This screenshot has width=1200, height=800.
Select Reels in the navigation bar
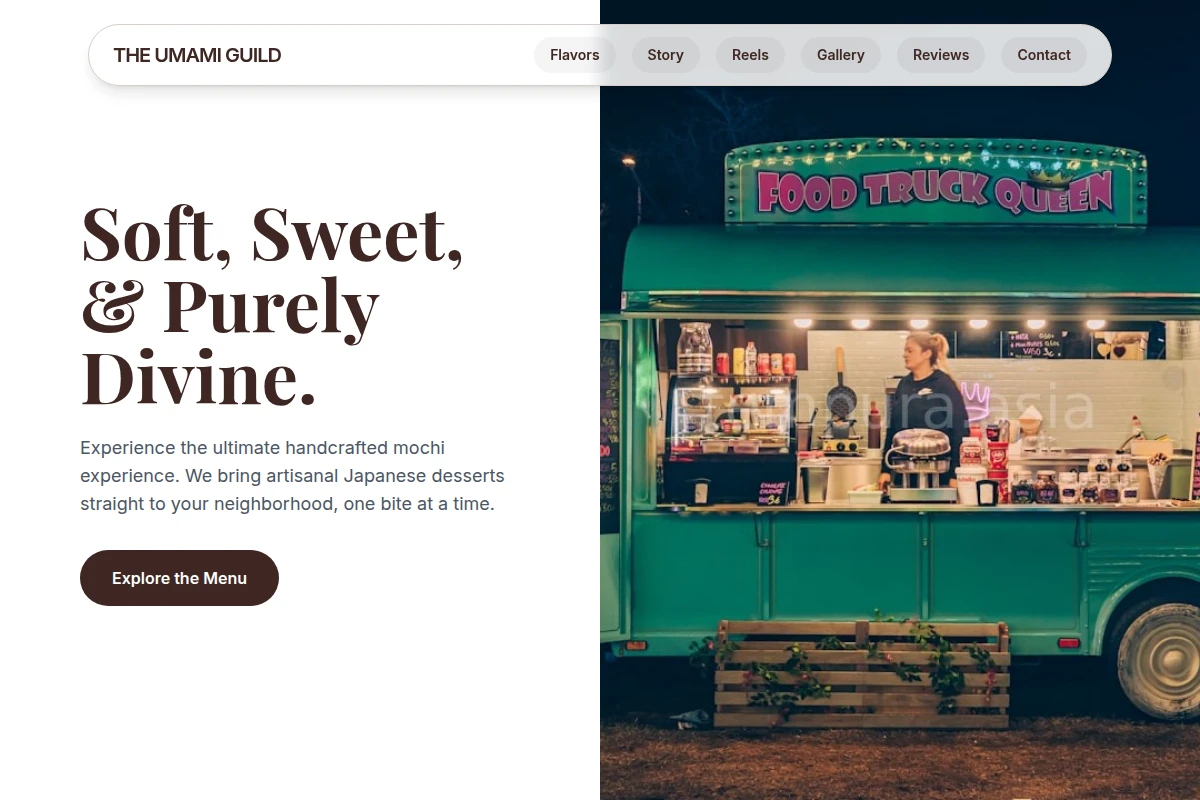(x=750, y=55)
